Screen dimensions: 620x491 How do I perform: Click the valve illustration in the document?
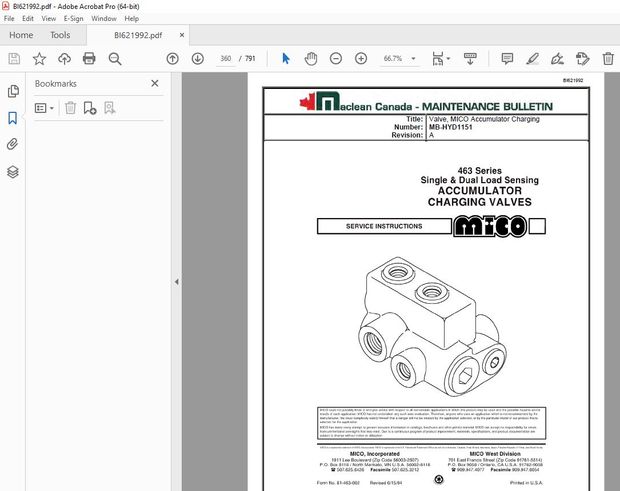point(433,327)
